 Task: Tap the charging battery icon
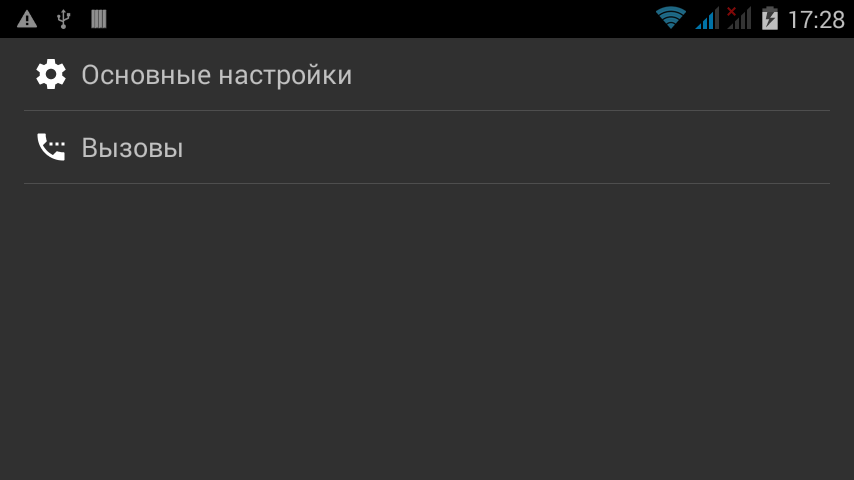coord(770,19)
